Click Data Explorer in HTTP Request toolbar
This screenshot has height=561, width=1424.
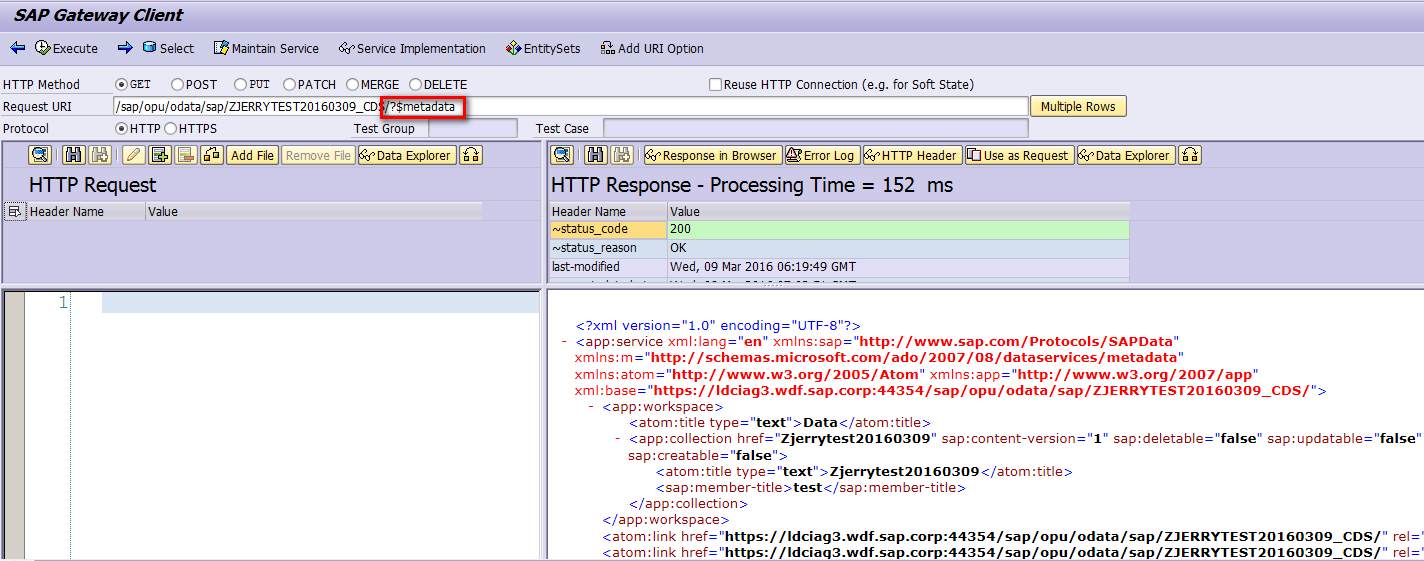407,155
